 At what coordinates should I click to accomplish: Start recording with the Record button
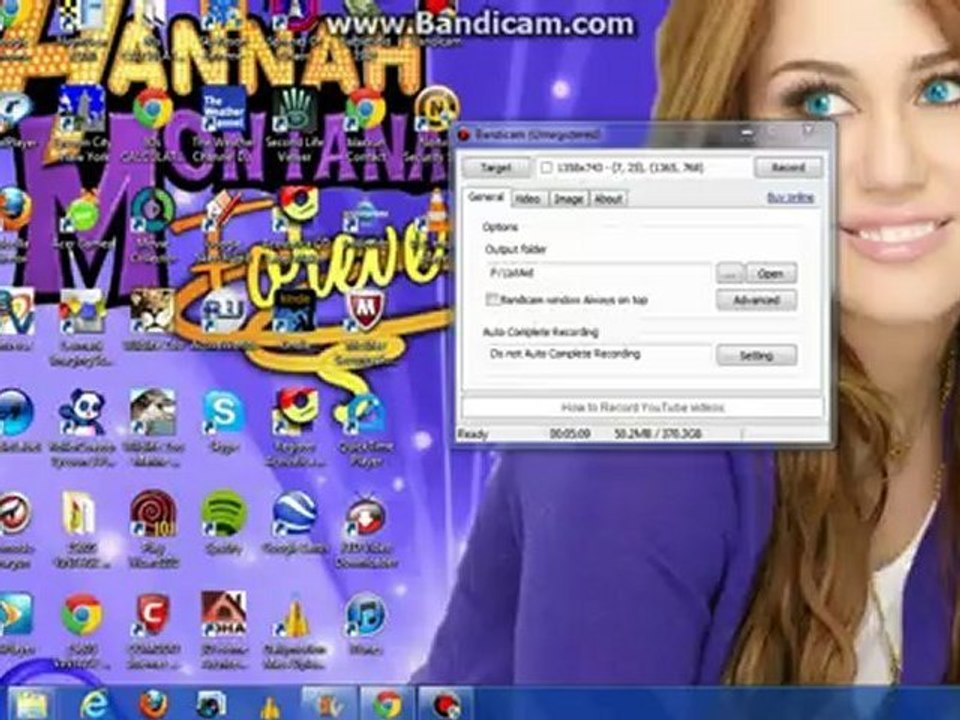(x=788, y=167)
